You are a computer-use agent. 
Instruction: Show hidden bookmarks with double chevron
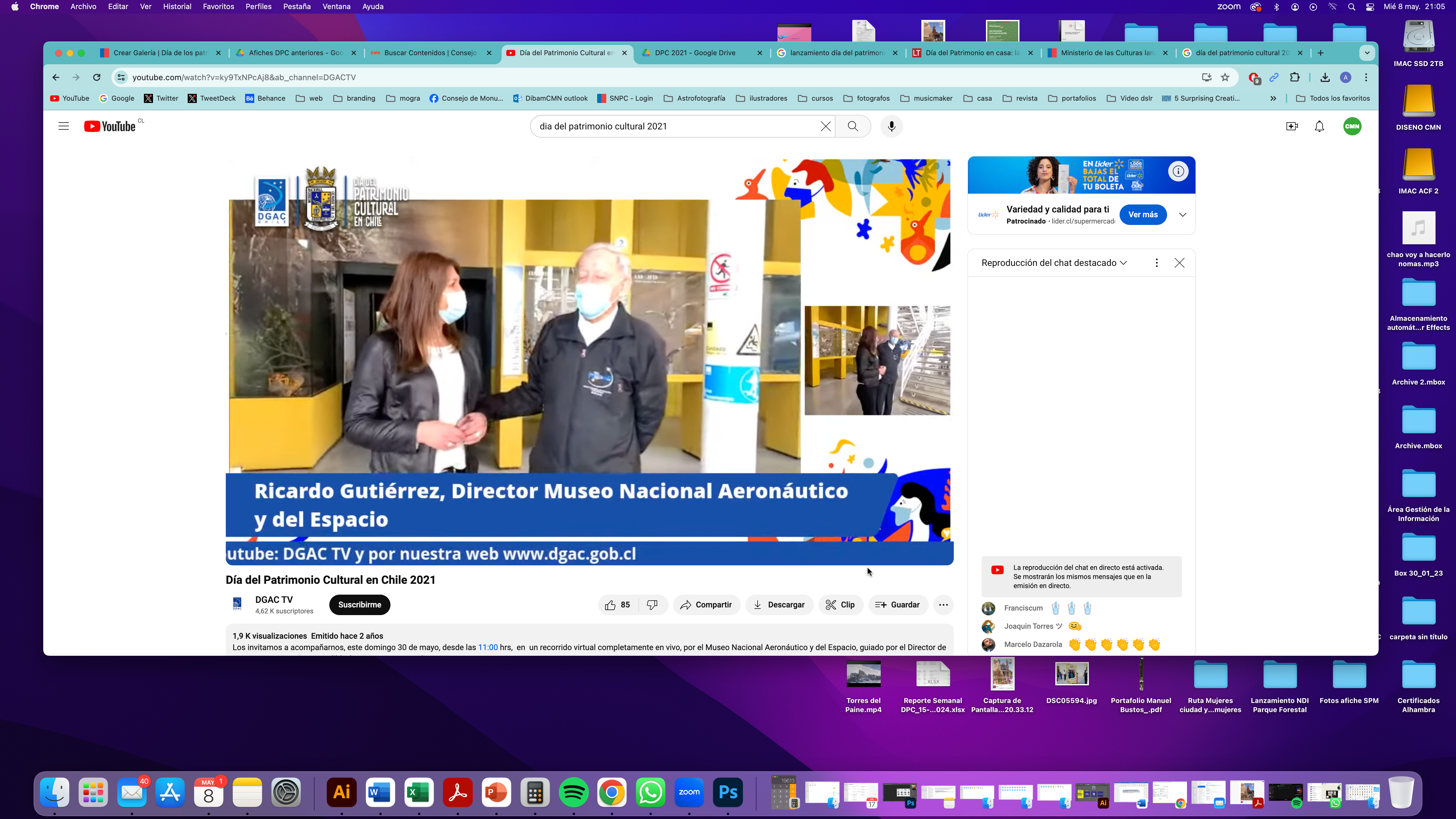(x=1273, y=98)
